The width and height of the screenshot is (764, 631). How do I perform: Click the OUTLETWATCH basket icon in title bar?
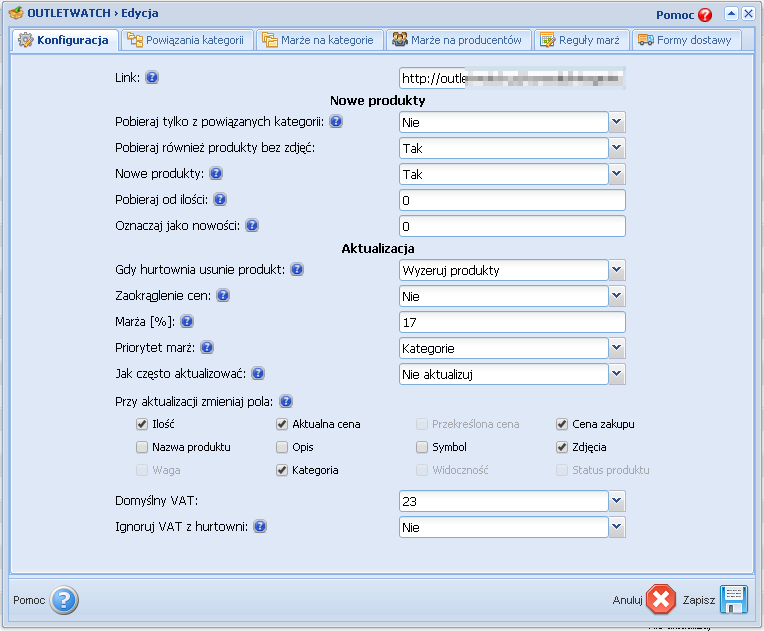point(16,13)
